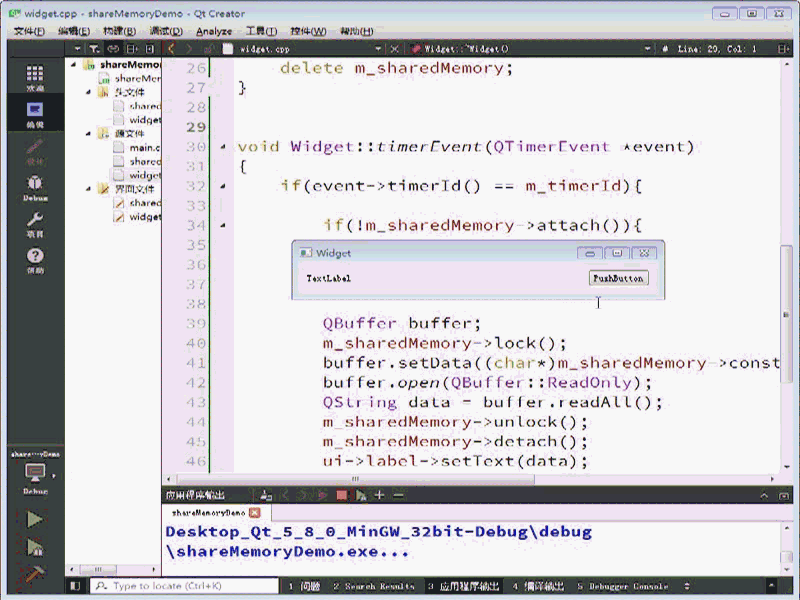Go back in navigation history

(171, 49)
